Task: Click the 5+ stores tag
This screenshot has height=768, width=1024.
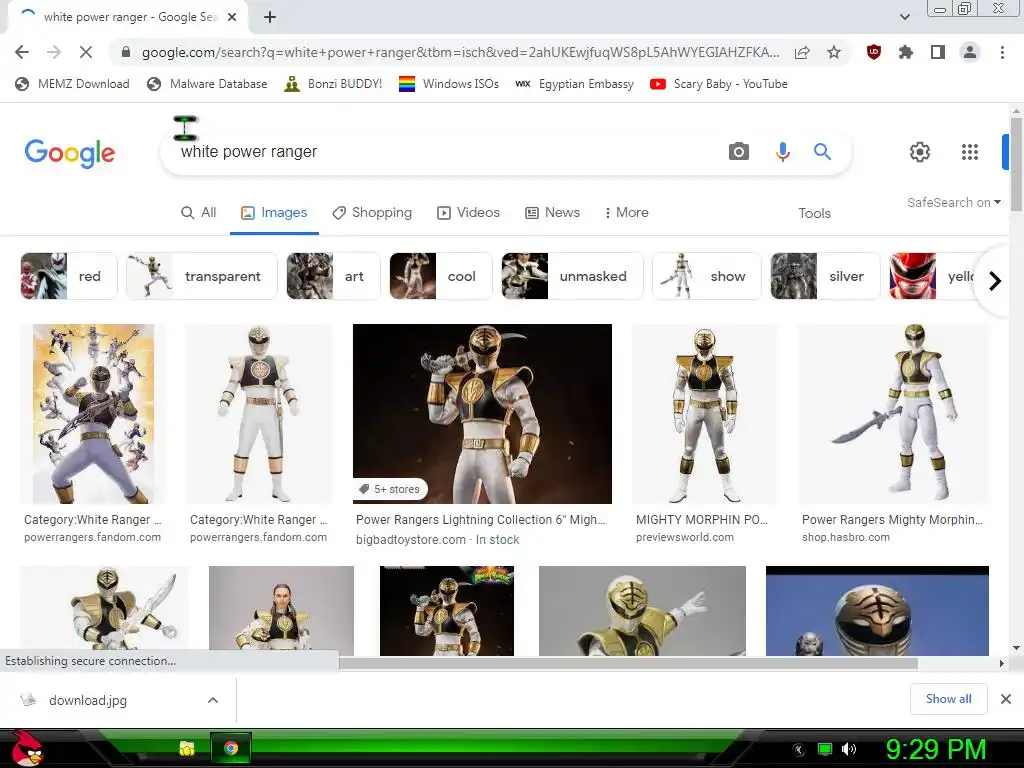Action: 390,489
